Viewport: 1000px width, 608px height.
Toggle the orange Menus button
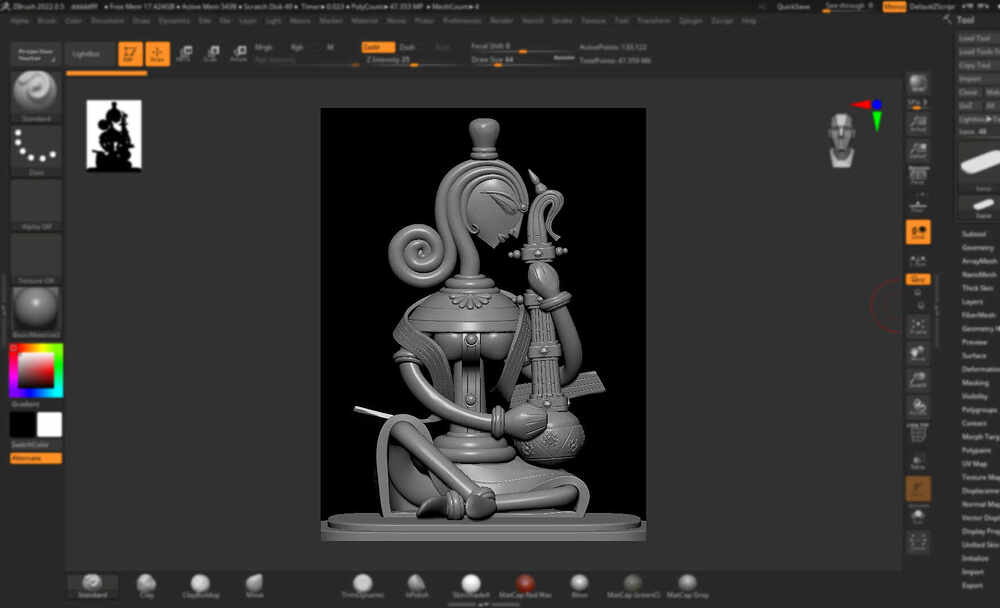(894, 6)
